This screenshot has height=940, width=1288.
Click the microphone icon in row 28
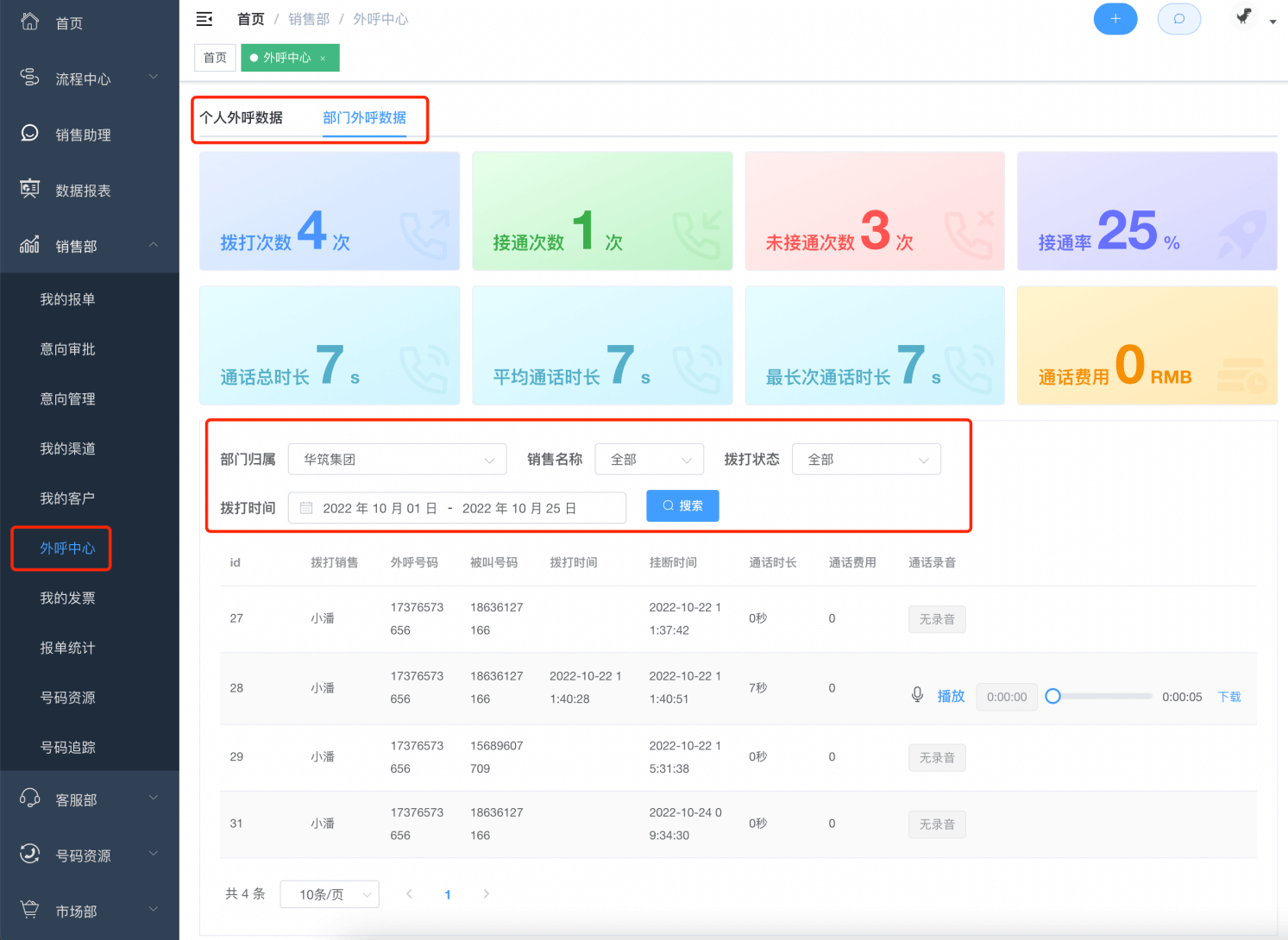click(x=917, y=695)
